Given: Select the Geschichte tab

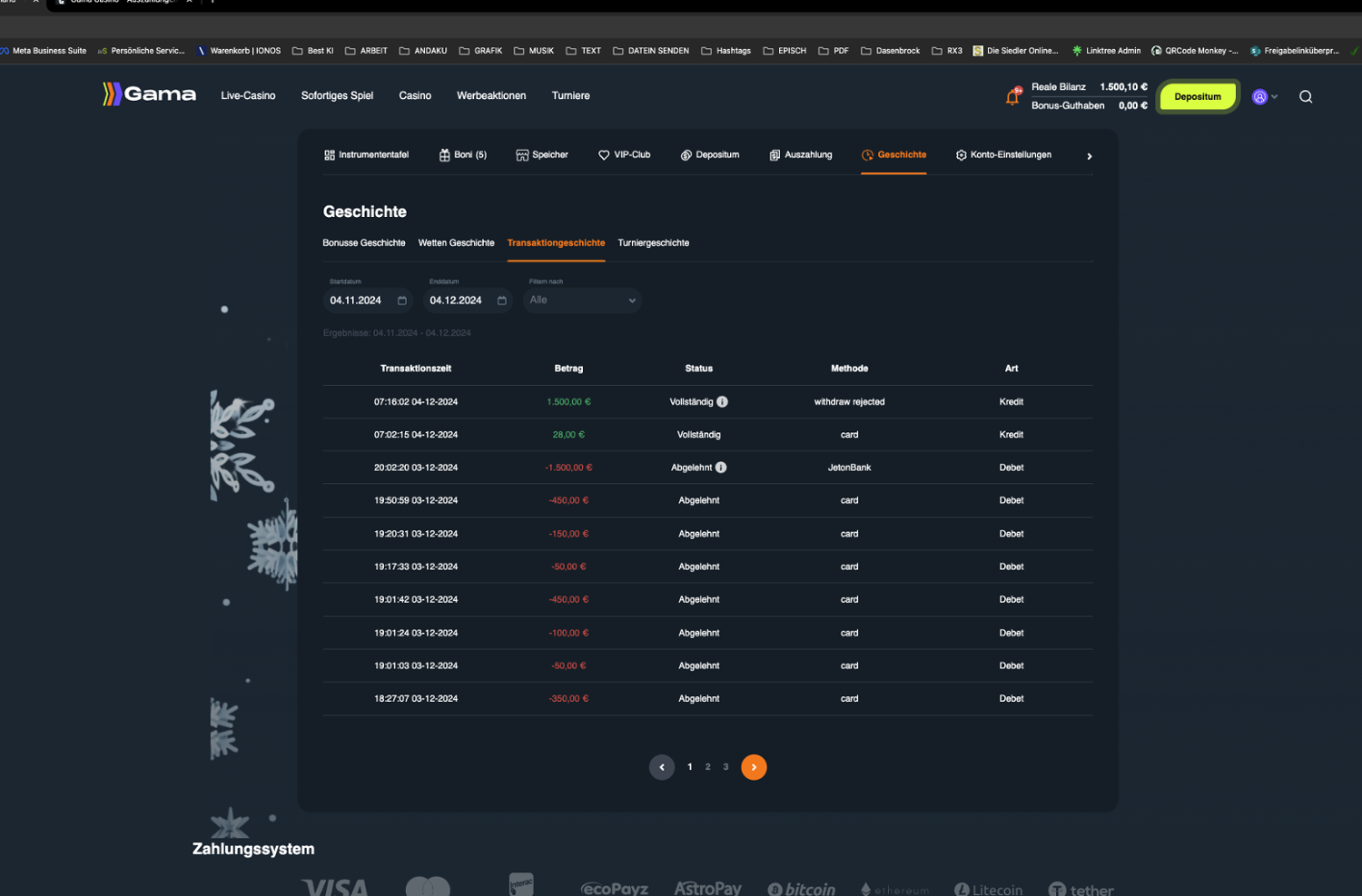Looking at the screenshot, I should point(894,155).
